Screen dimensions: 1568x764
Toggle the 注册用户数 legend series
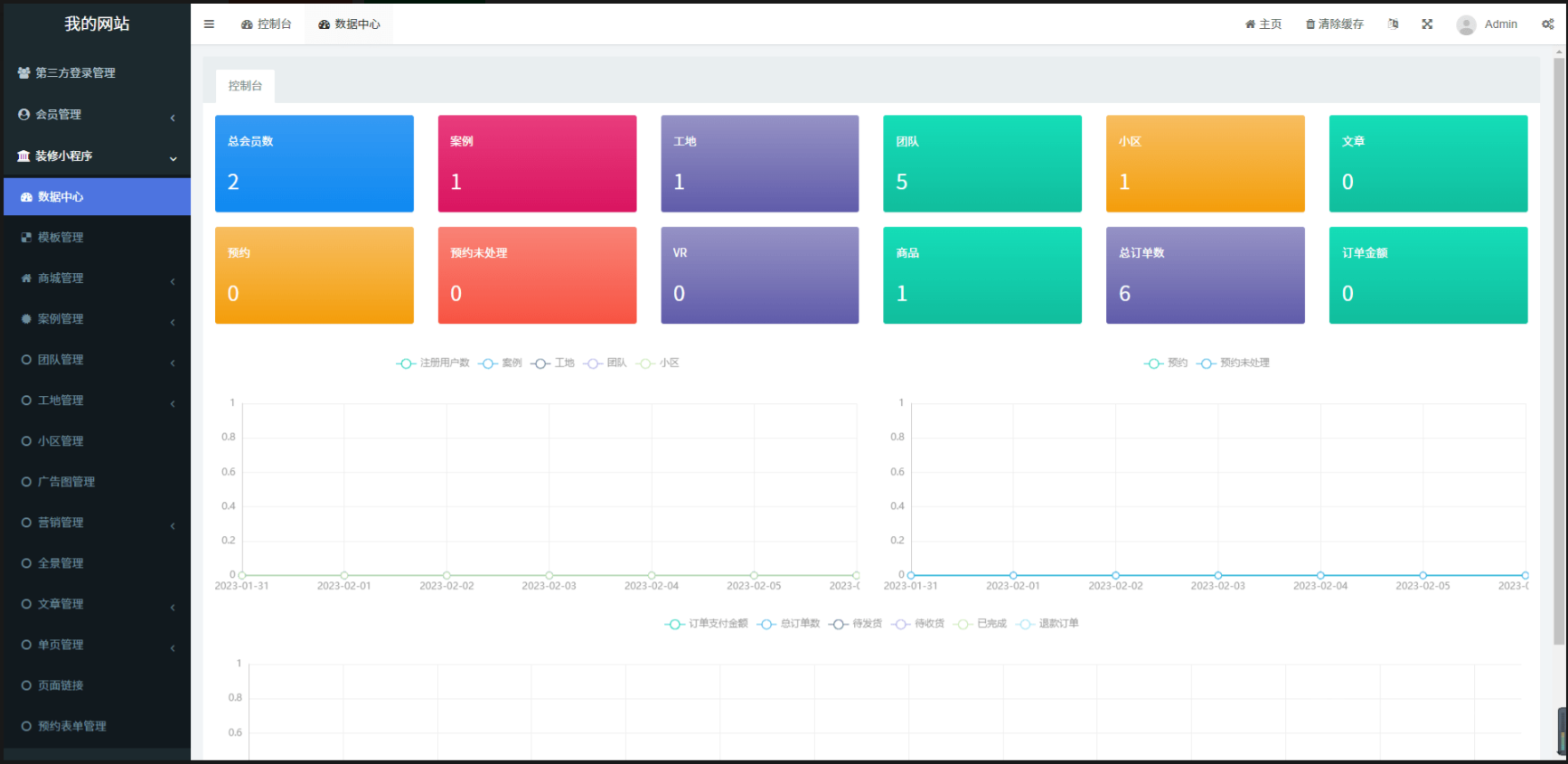pyautogui.click(x=433, y=363)
